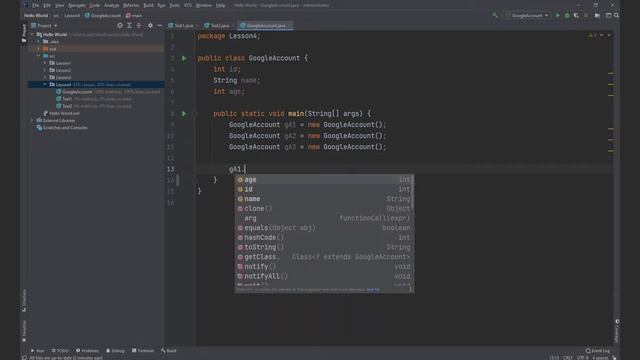Open Search Everywhere magnifier icon
The image size is (640, 360).
click(x=616, y=16)
